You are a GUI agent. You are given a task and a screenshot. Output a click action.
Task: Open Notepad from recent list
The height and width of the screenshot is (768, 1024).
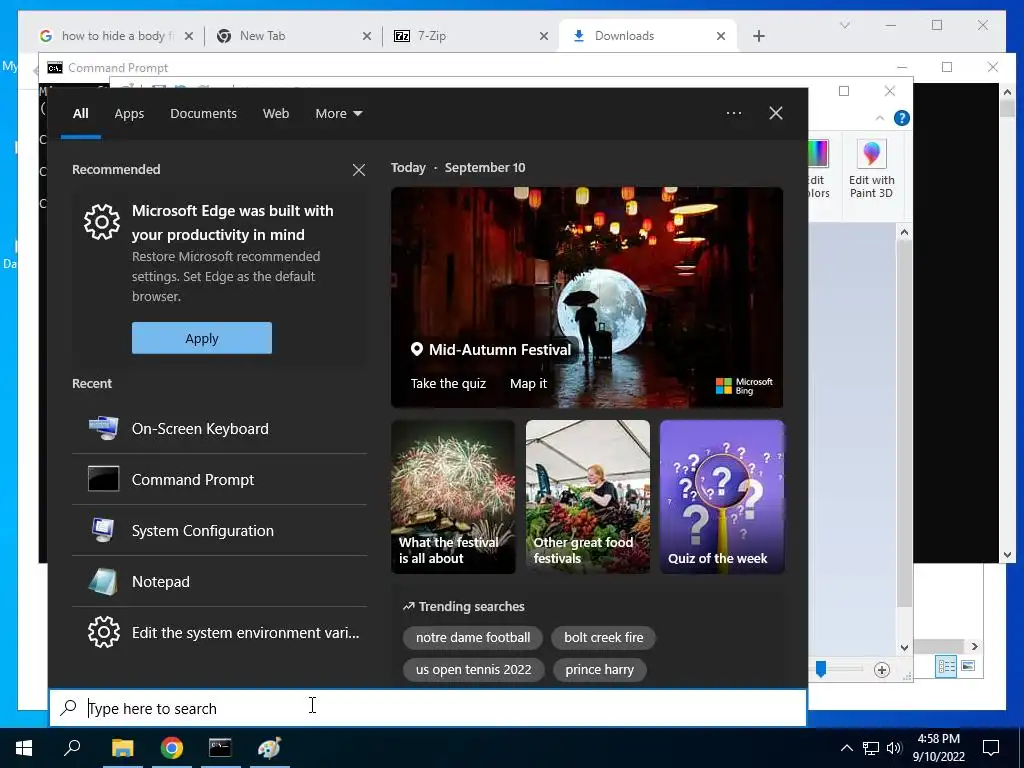(219, 581)
